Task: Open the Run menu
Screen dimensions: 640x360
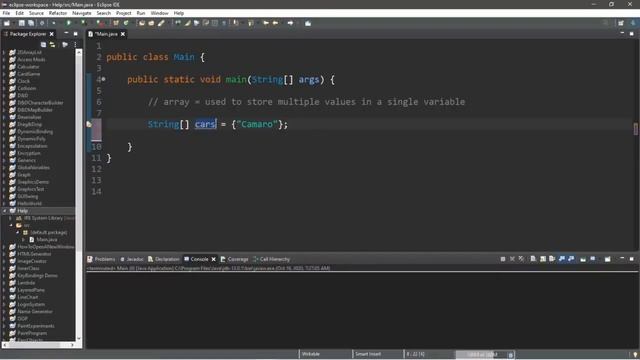Action: (141, 13)
